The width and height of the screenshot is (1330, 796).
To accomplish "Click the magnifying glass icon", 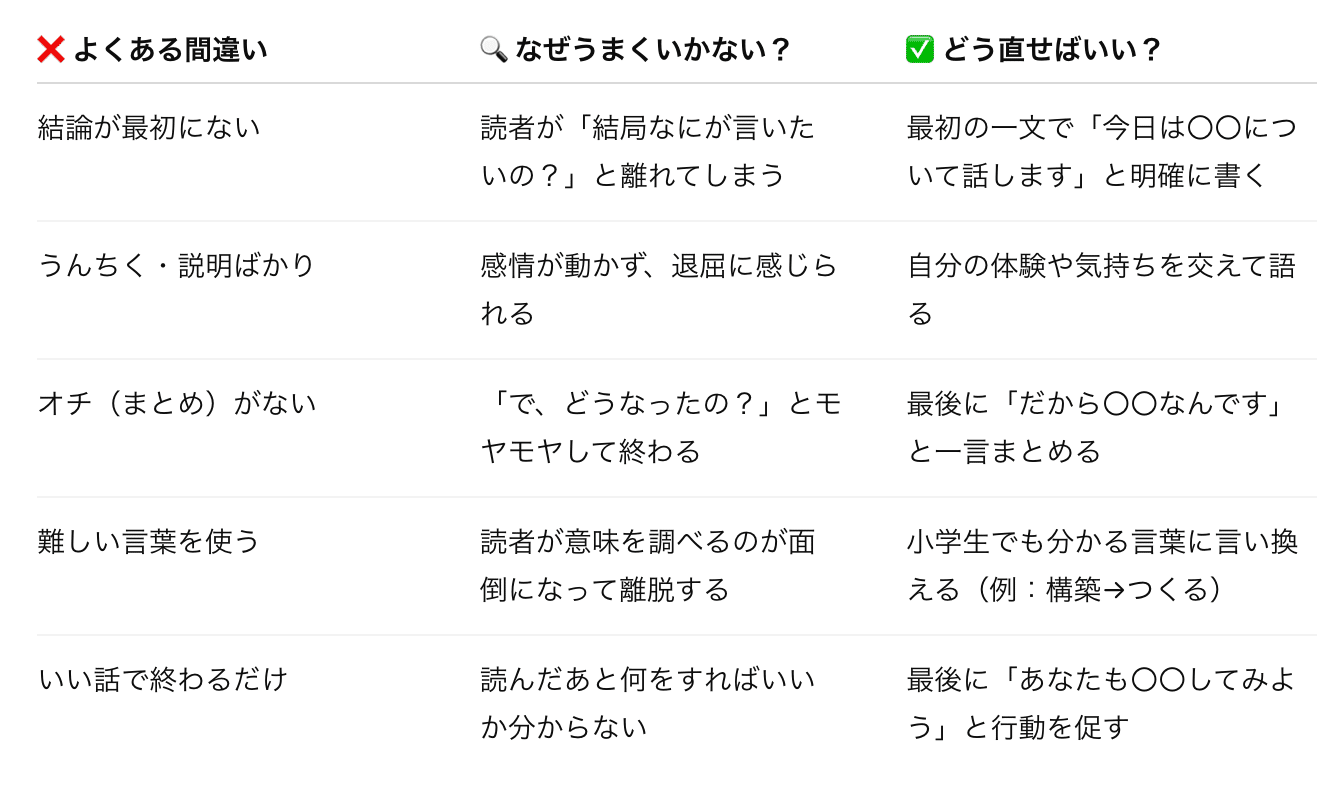I will click(x=494, y=49).
